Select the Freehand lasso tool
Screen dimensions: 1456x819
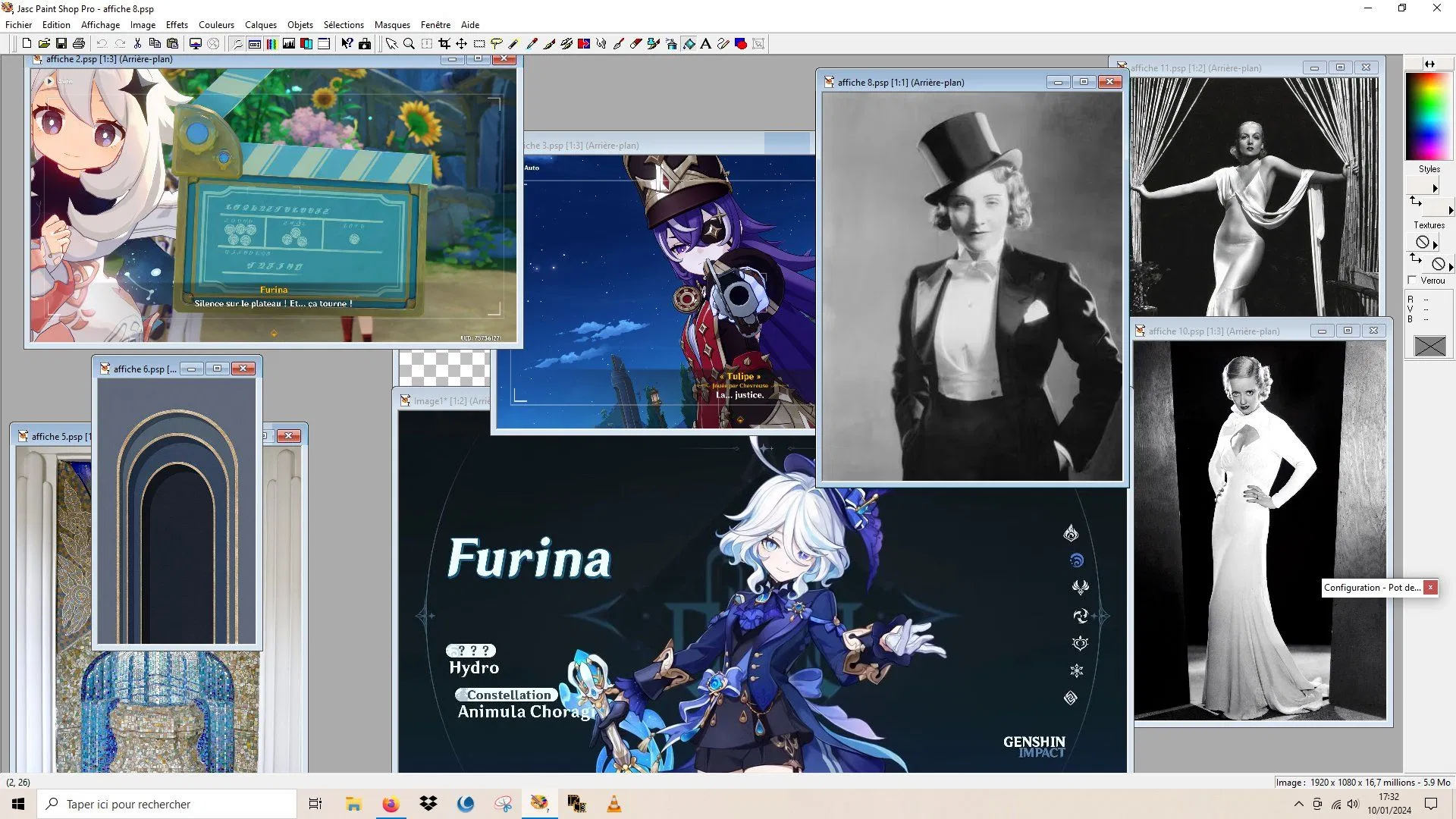(x=497, y=44)
